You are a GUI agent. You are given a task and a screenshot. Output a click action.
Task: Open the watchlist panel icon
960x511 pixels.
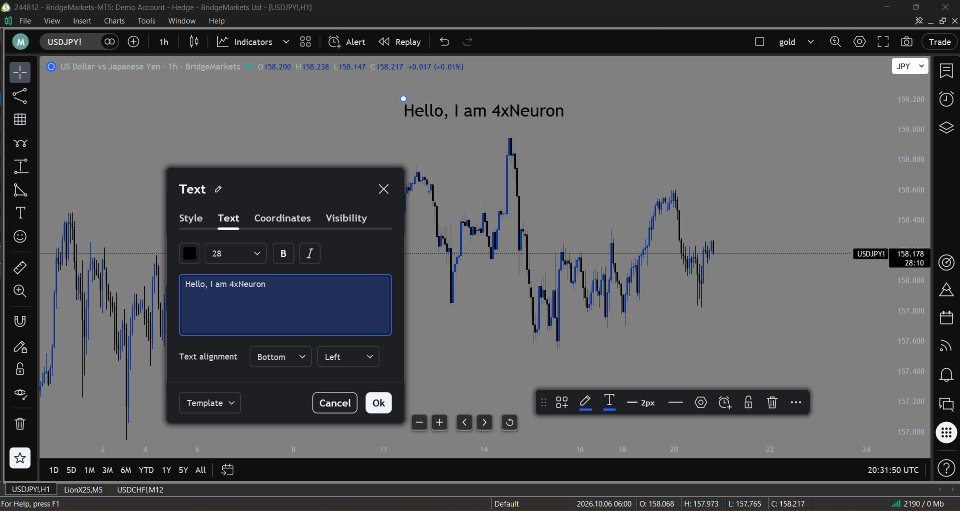946,70
